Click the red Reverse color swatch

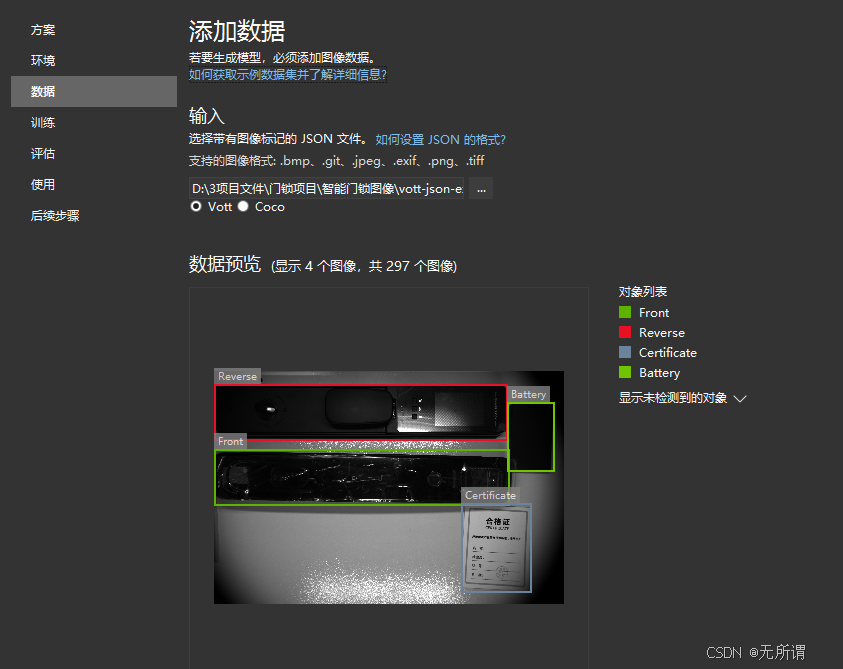coord(625,332)
